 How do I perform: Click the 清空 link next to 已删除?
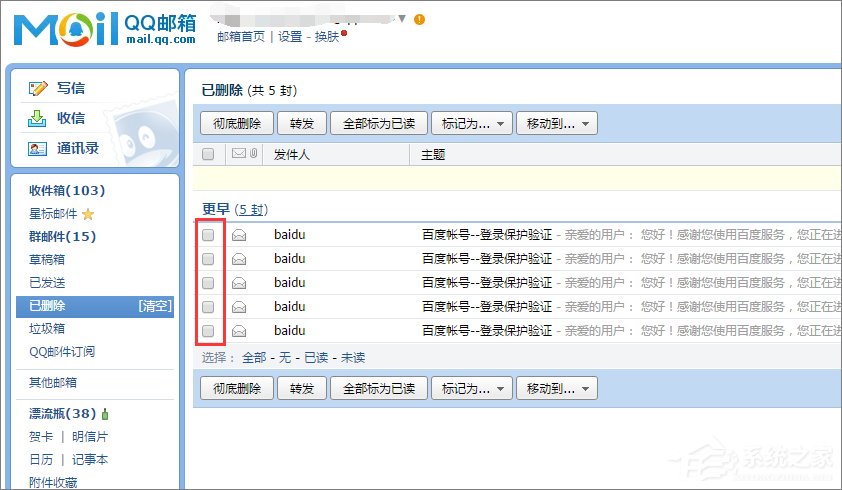coord(155,306)
